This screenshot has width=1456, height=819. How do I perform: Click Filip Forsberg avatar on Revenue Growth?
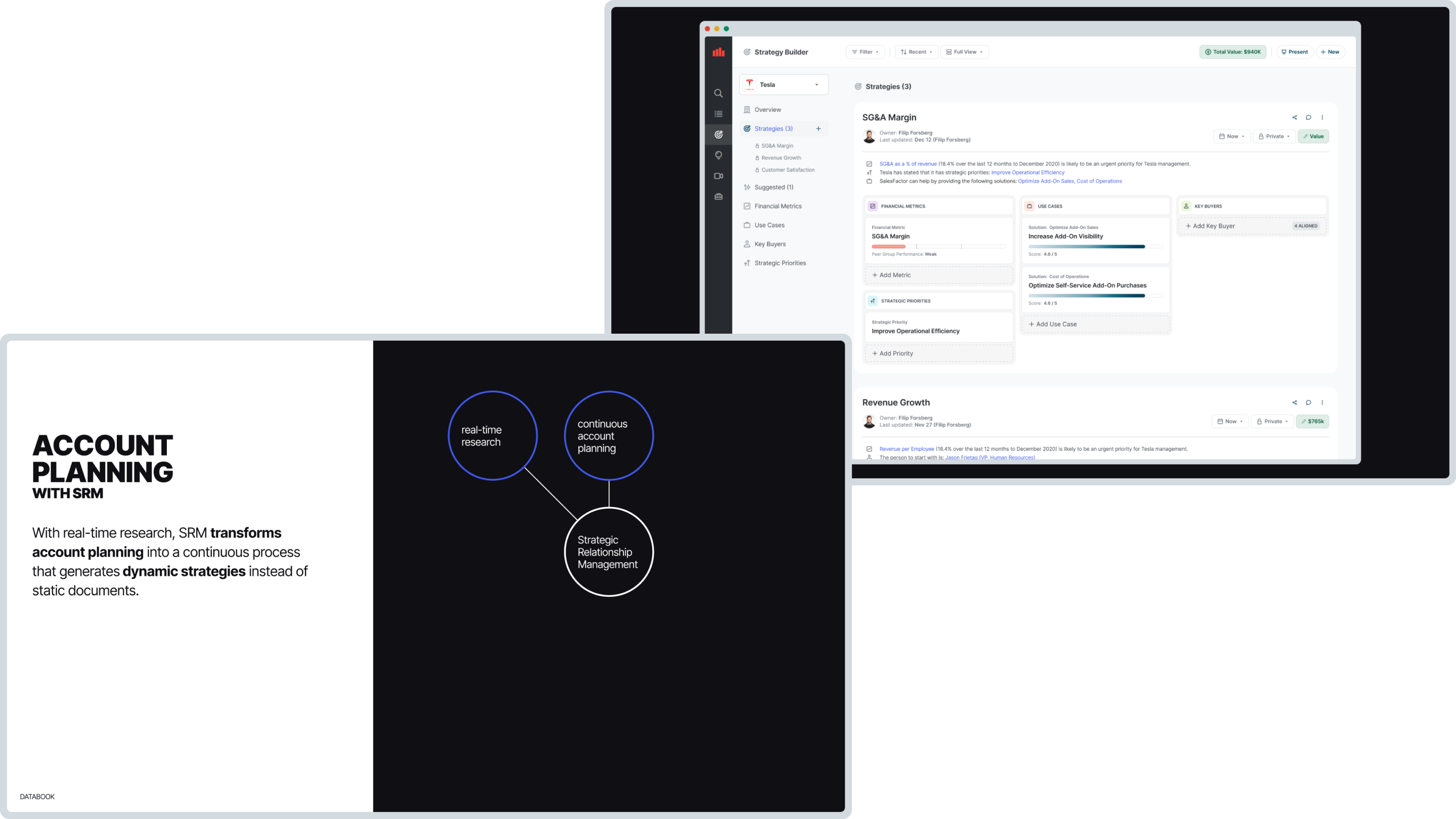coord(870,421)
